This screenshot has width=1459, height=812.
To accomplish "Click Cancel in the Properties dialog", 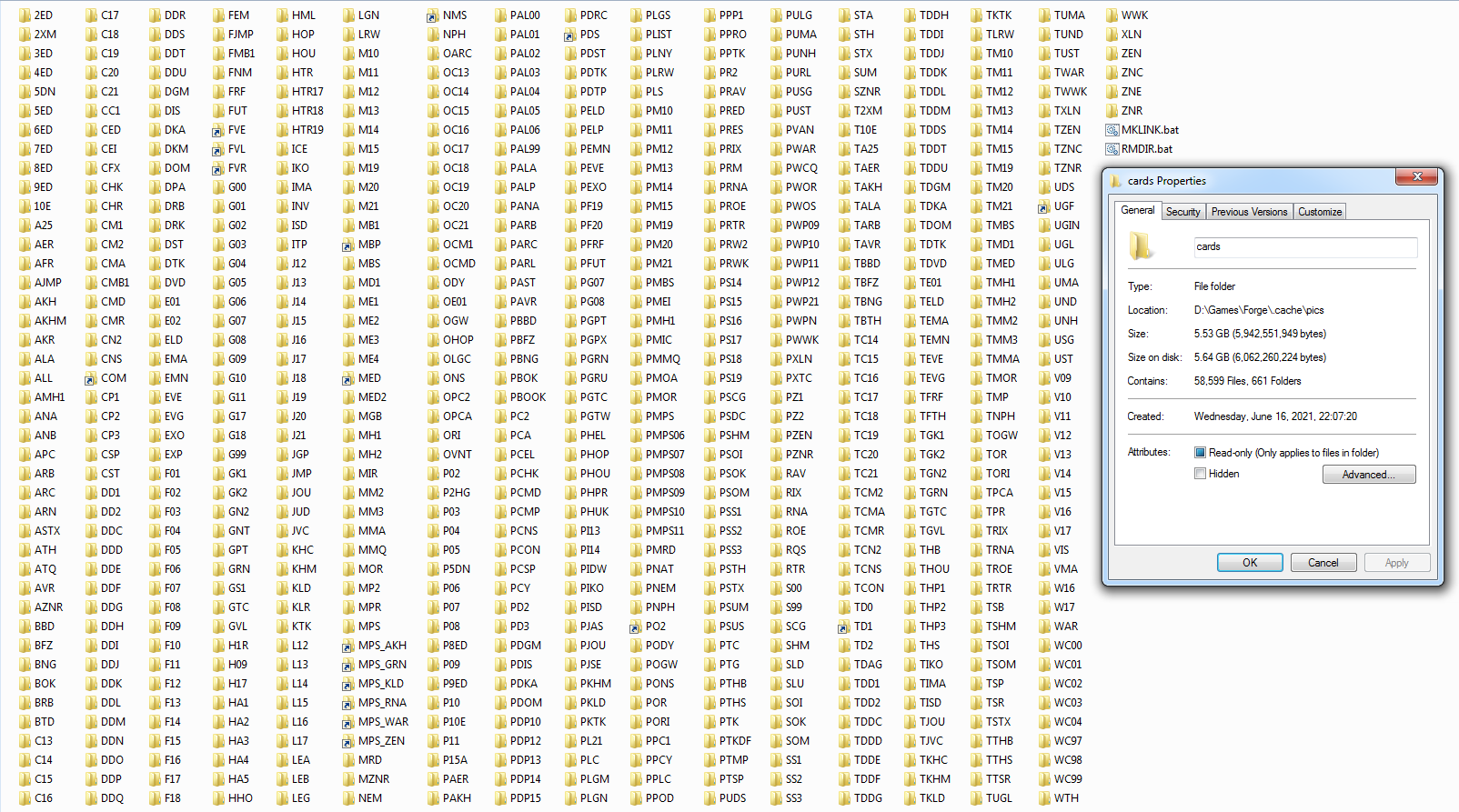I will (1323, 563).
